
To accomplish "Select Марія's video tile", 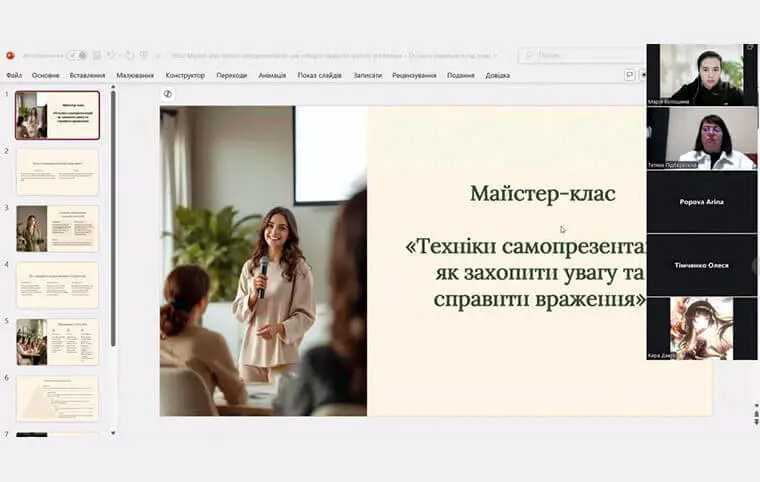I will (x=702, y=75).
